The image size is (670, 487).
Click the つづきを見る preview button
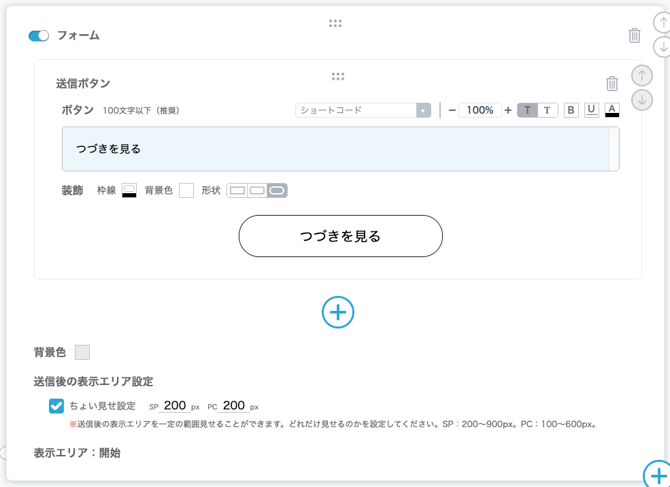[x=341, y=236]
